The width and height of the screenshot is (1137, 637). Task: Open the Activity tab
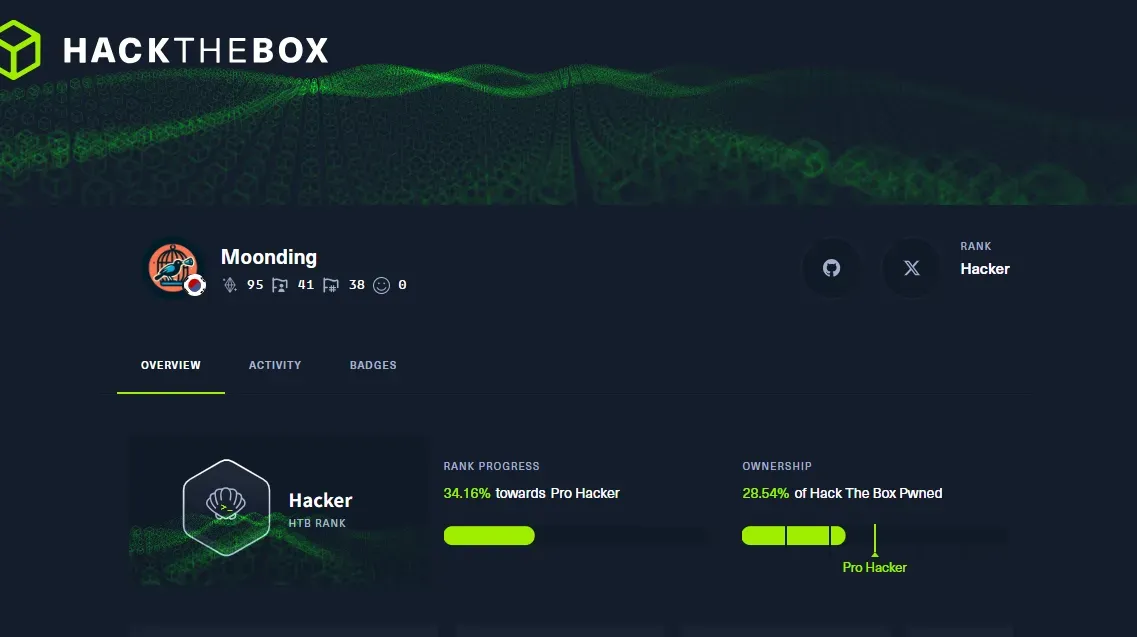(275, 365)
